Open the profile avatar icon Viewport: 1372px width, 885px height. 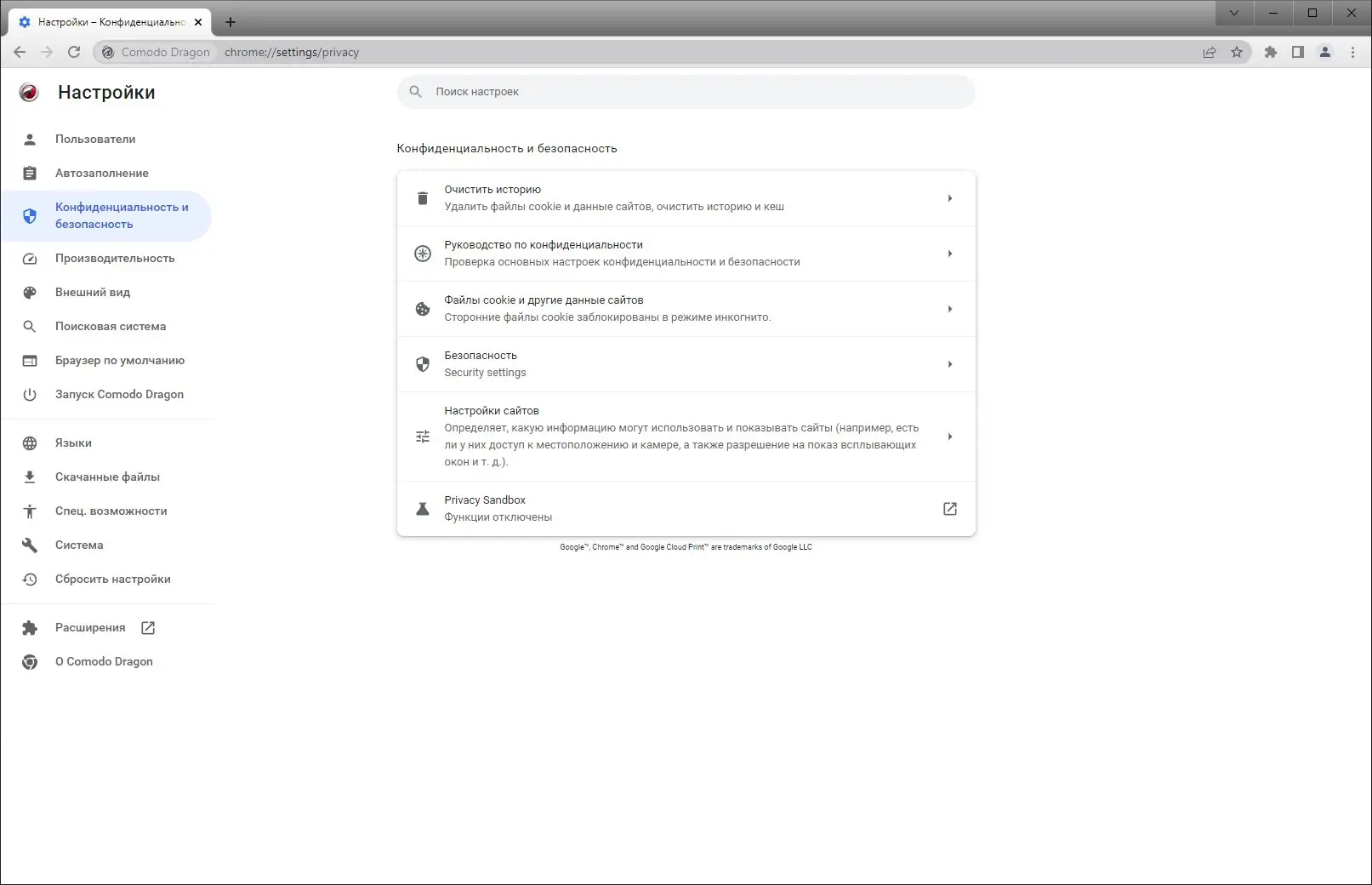point(1325,52)
